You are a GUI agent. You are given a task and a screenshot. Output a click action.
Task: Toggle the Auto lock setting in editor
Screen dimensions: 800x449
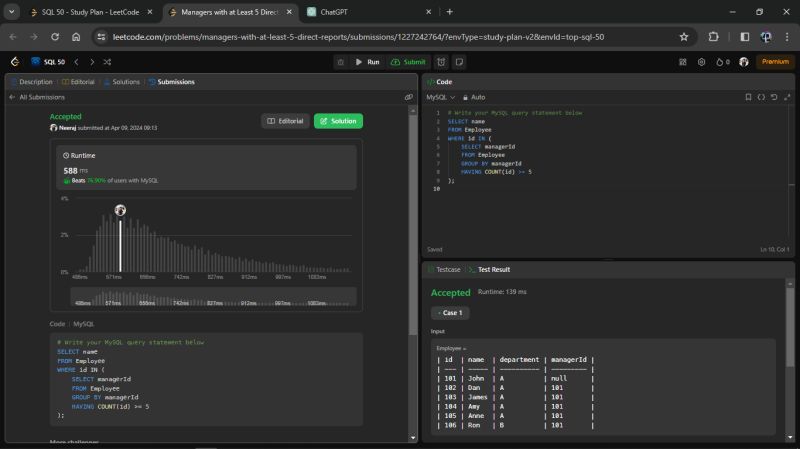pyautogui.click(x=474, y=97)
